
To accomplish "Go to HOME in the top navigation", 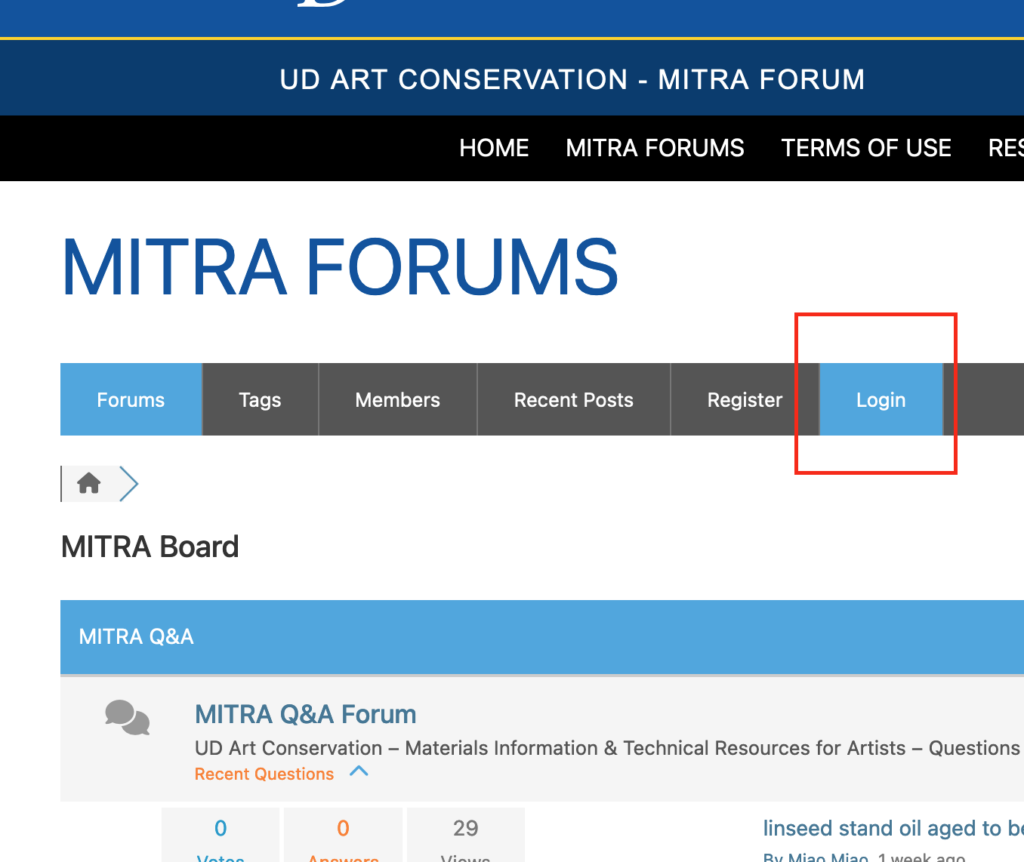I will [494, 148].
